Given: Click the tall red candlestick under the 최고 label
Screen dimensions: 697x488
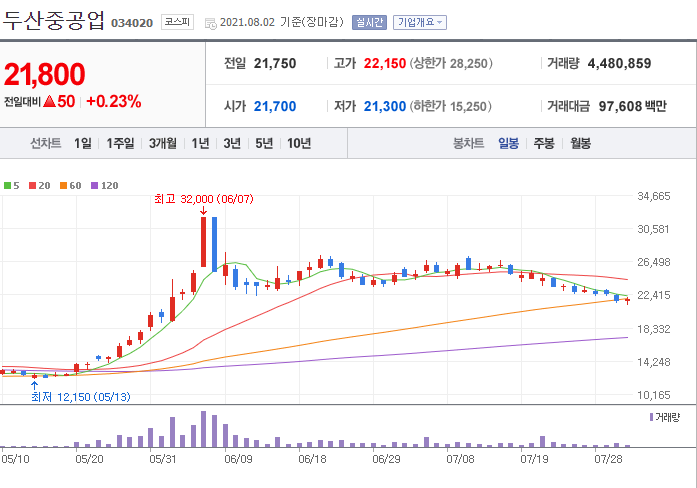Looking at the screenshot, I should pyautogui.click(x=204, y=242).
